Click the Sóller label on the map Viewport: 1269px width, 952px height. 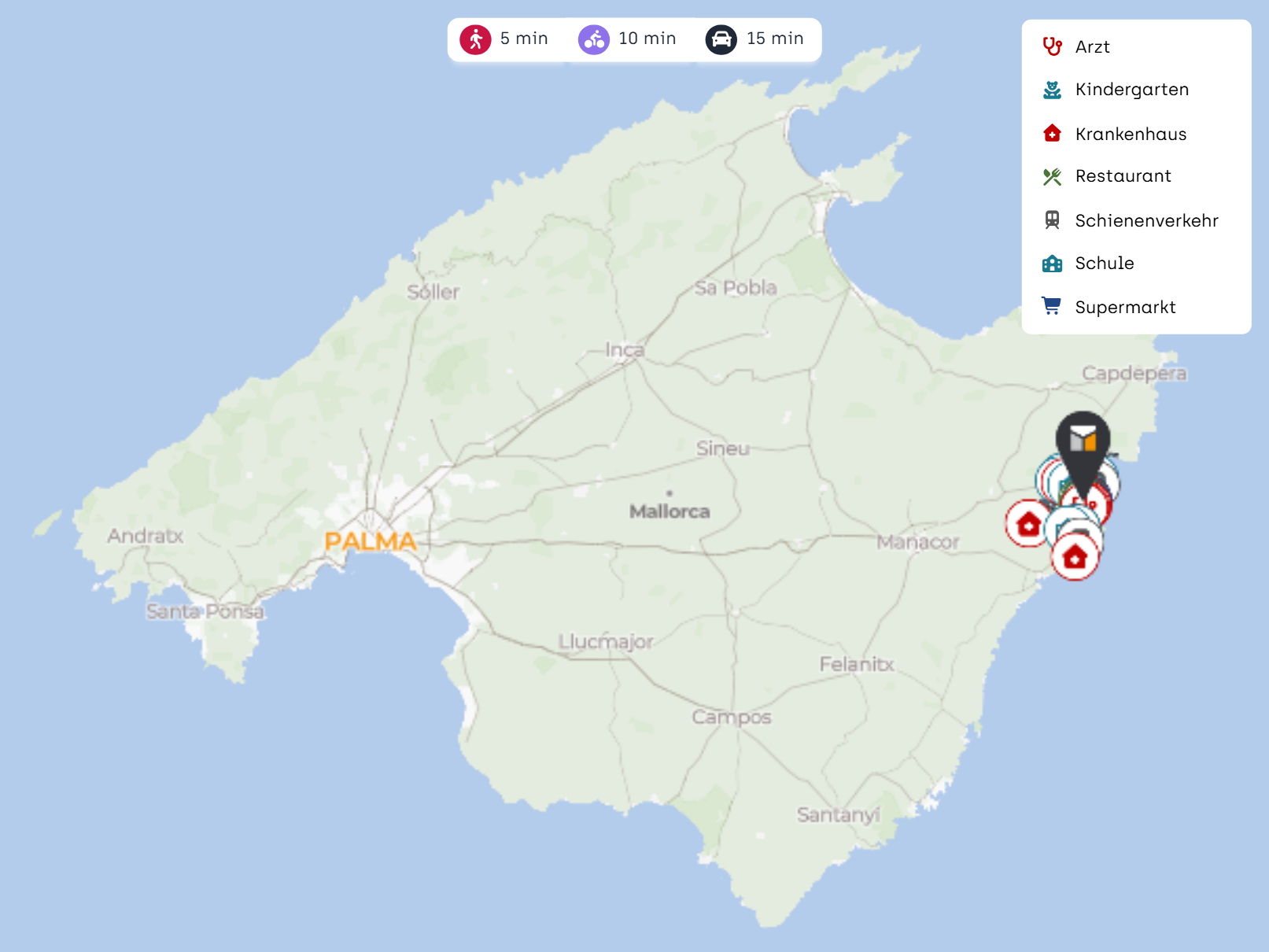point(433,293)
